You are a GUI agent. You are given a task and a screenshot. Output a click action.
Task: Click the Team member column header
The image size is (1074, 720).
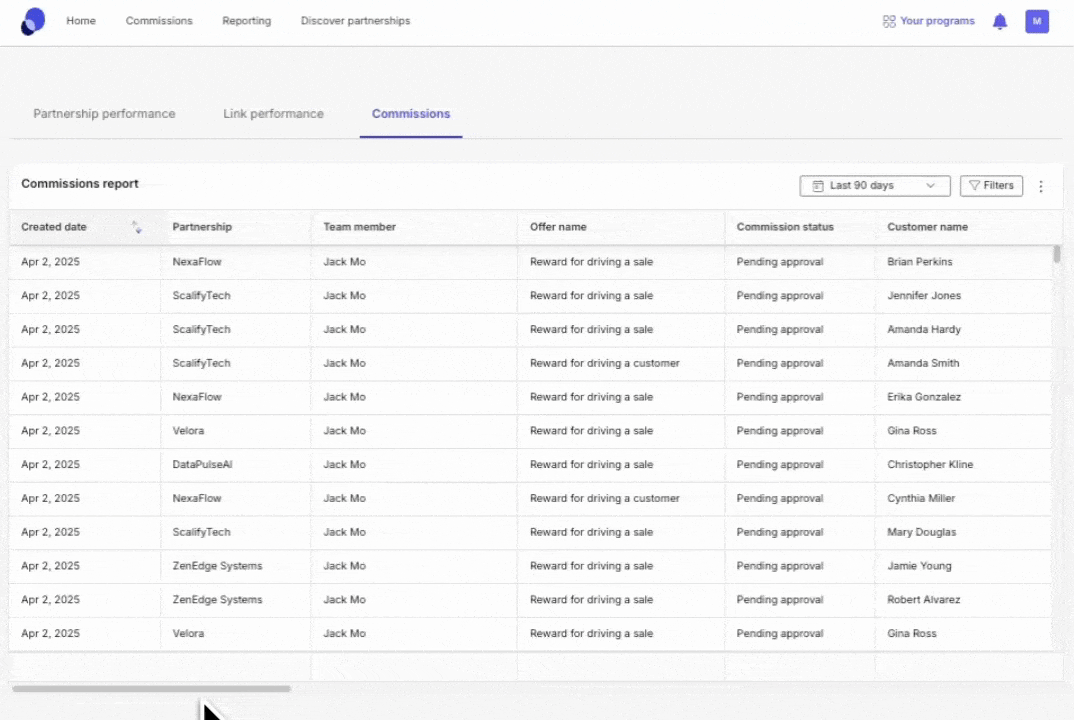(360, 227)
